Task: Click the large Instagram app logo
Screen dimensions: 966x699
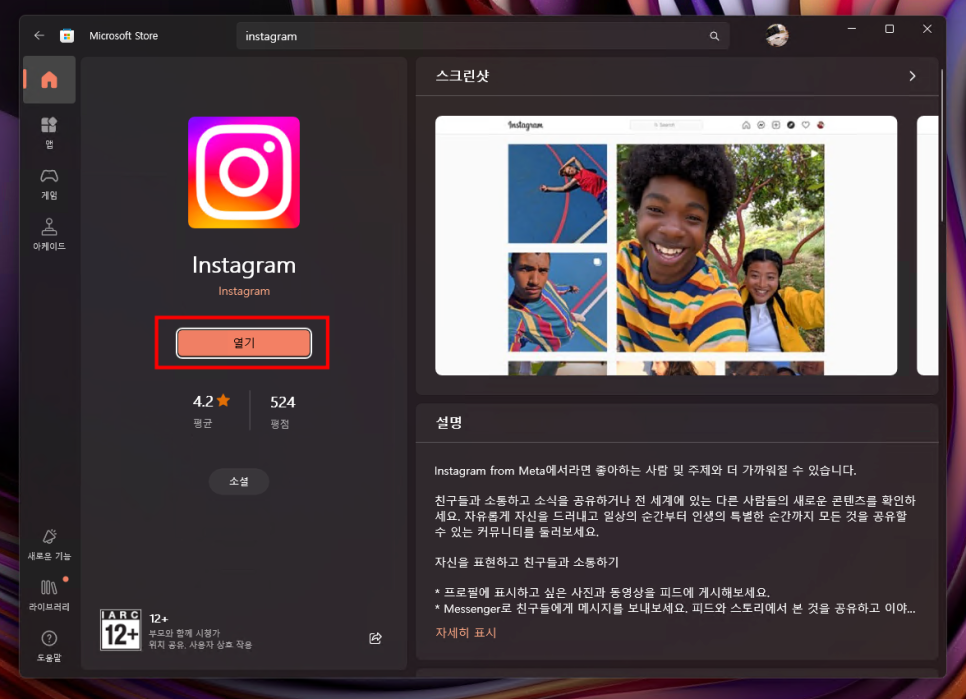Action: coord(244,172)
